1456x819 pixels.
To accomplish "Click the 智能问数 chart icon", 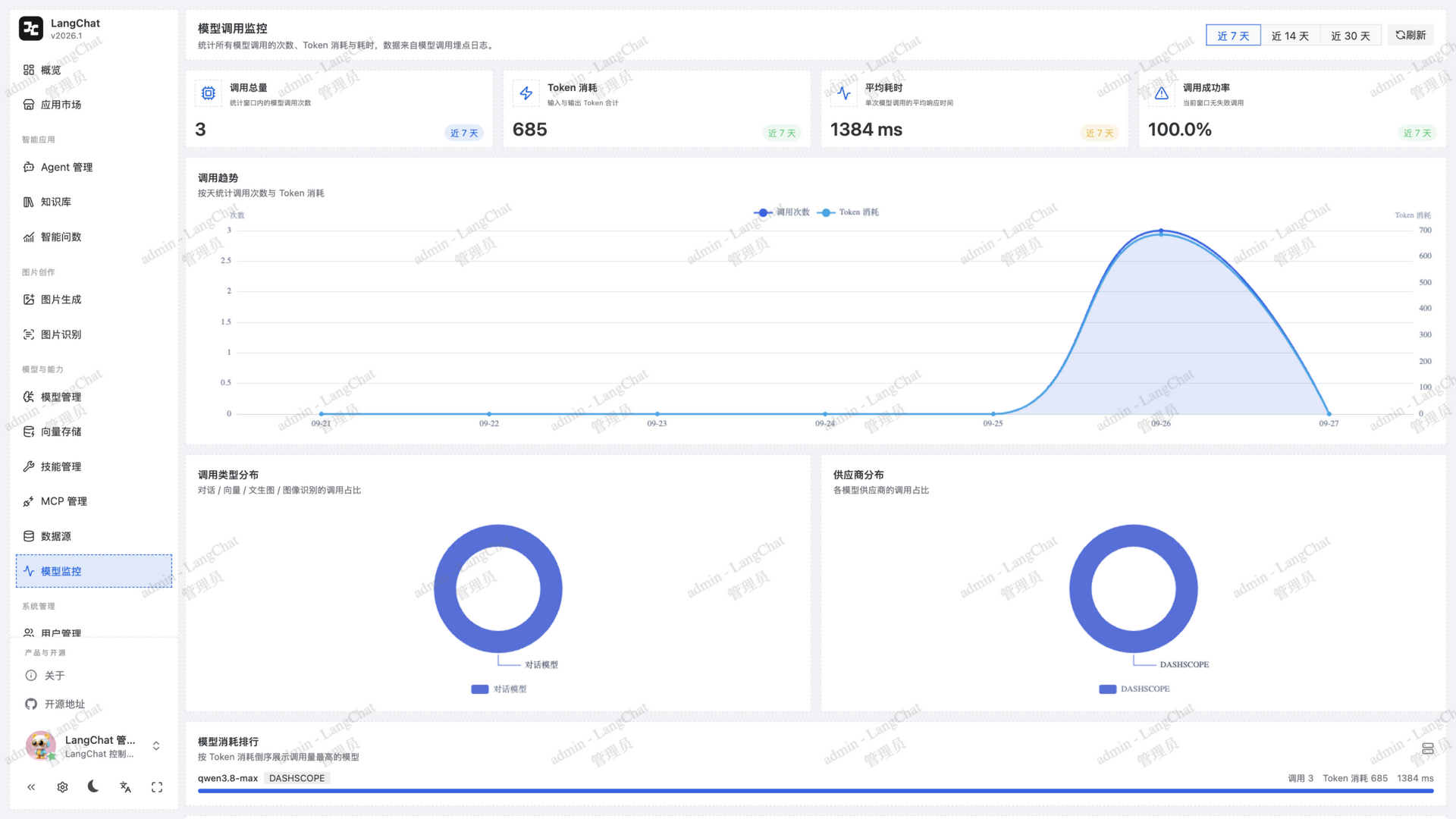I will point(29,237).
